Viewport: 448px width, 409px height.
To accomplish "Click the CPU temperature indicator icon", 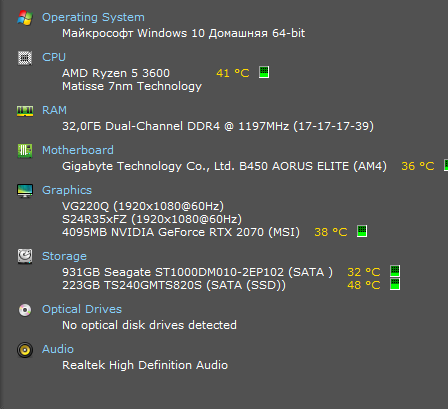I will (264, 72).
